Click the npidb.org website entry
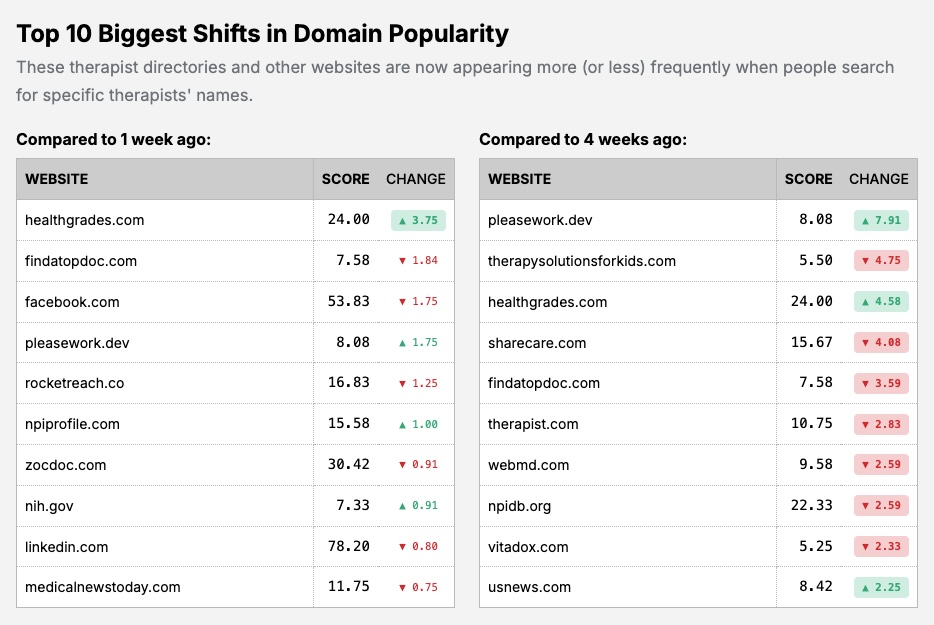934x625 pixels. (520, 506)
